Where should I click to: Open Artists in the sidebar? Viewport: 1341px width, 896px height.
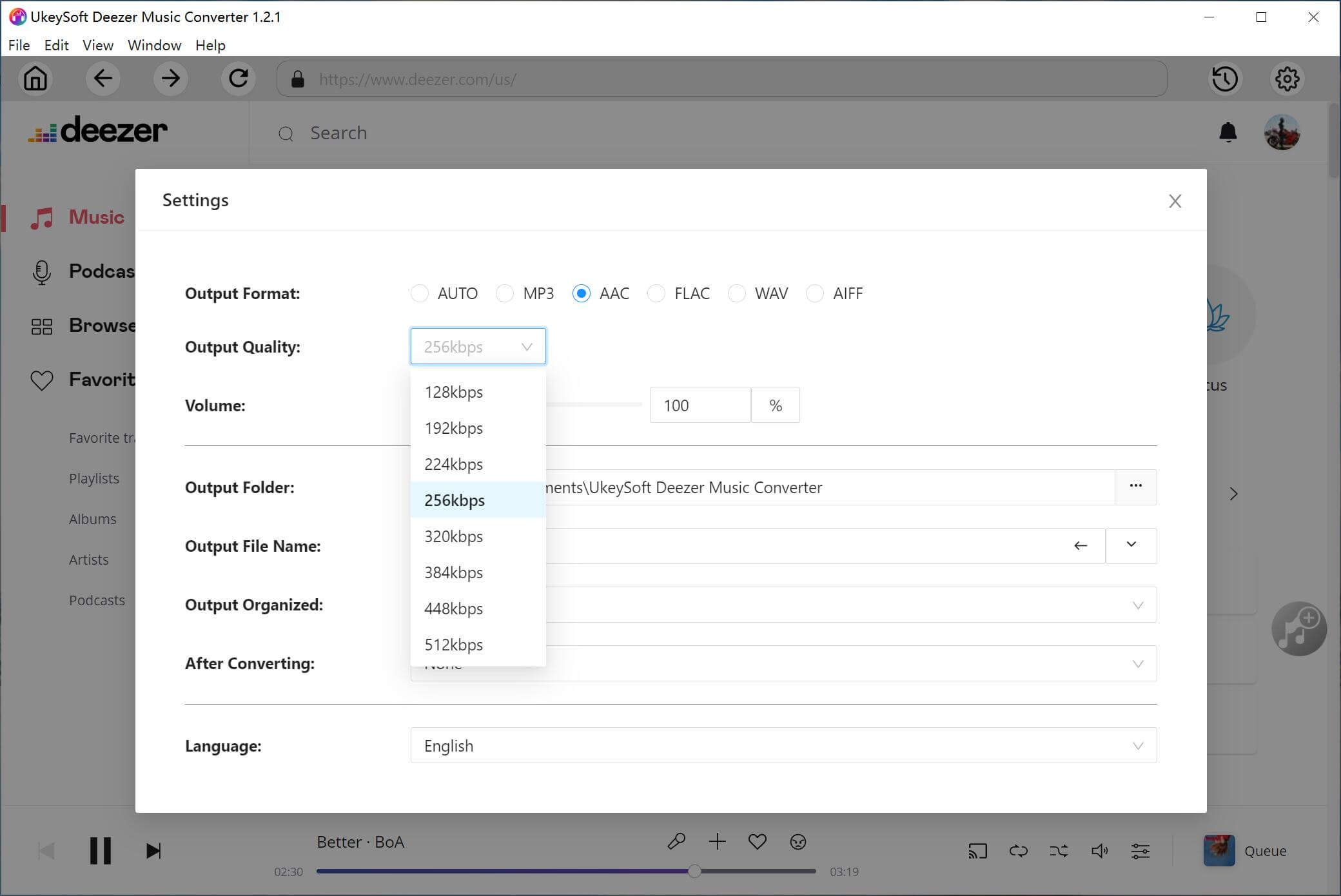(x=89, y=560)
